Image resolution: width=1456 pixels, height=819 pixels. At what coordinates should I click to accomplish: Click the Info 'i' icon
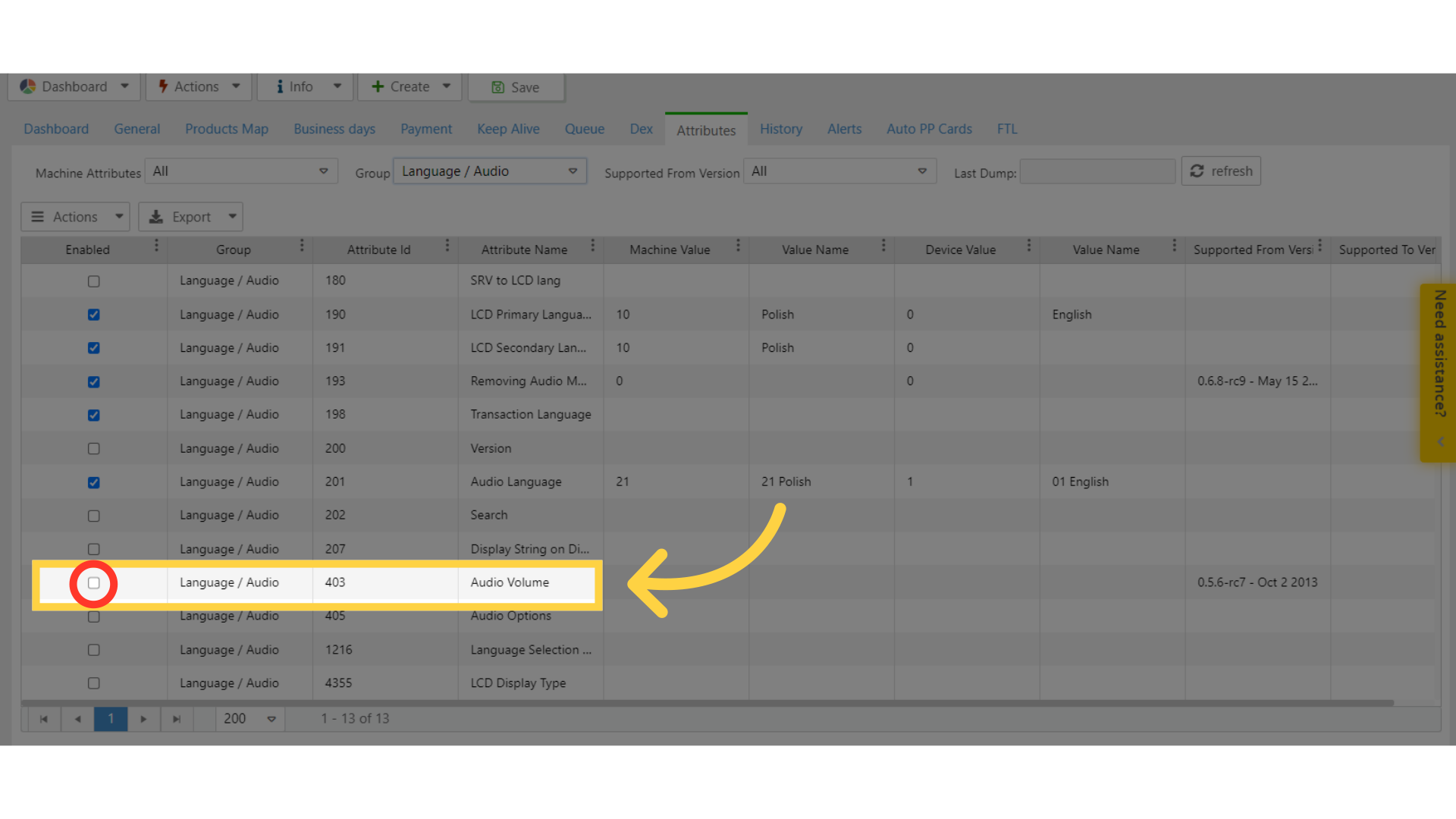280,86
